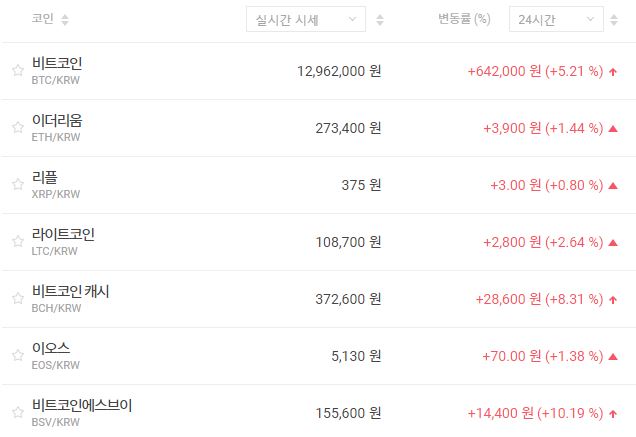This screenshot has height=437, width=636.
Task: Open the 이더리움 coin link
Action: [x=57, y=120]
